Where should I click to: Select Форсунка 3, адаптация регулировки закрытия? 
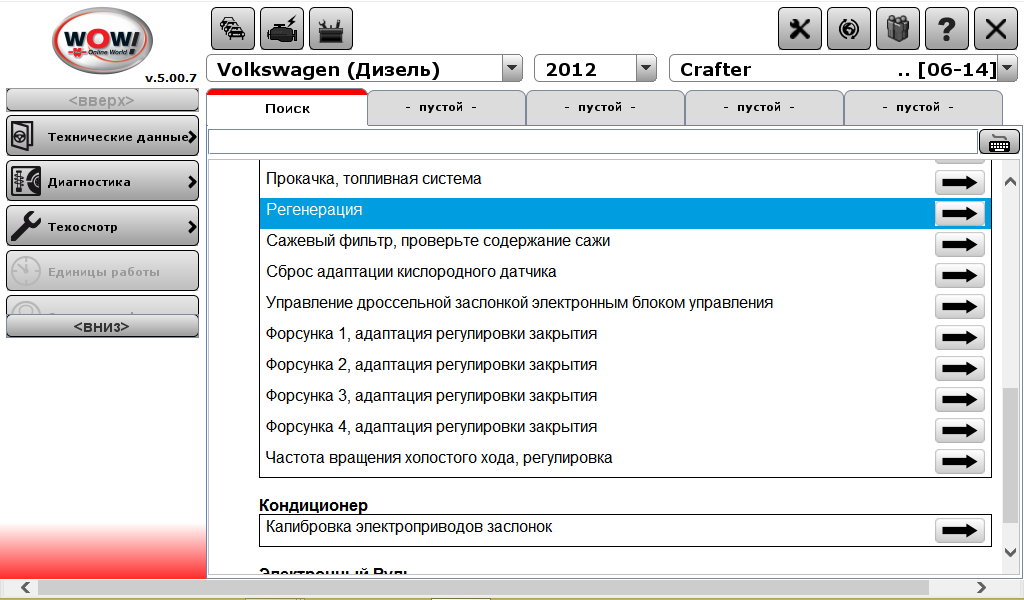click(x=431, y=396)
